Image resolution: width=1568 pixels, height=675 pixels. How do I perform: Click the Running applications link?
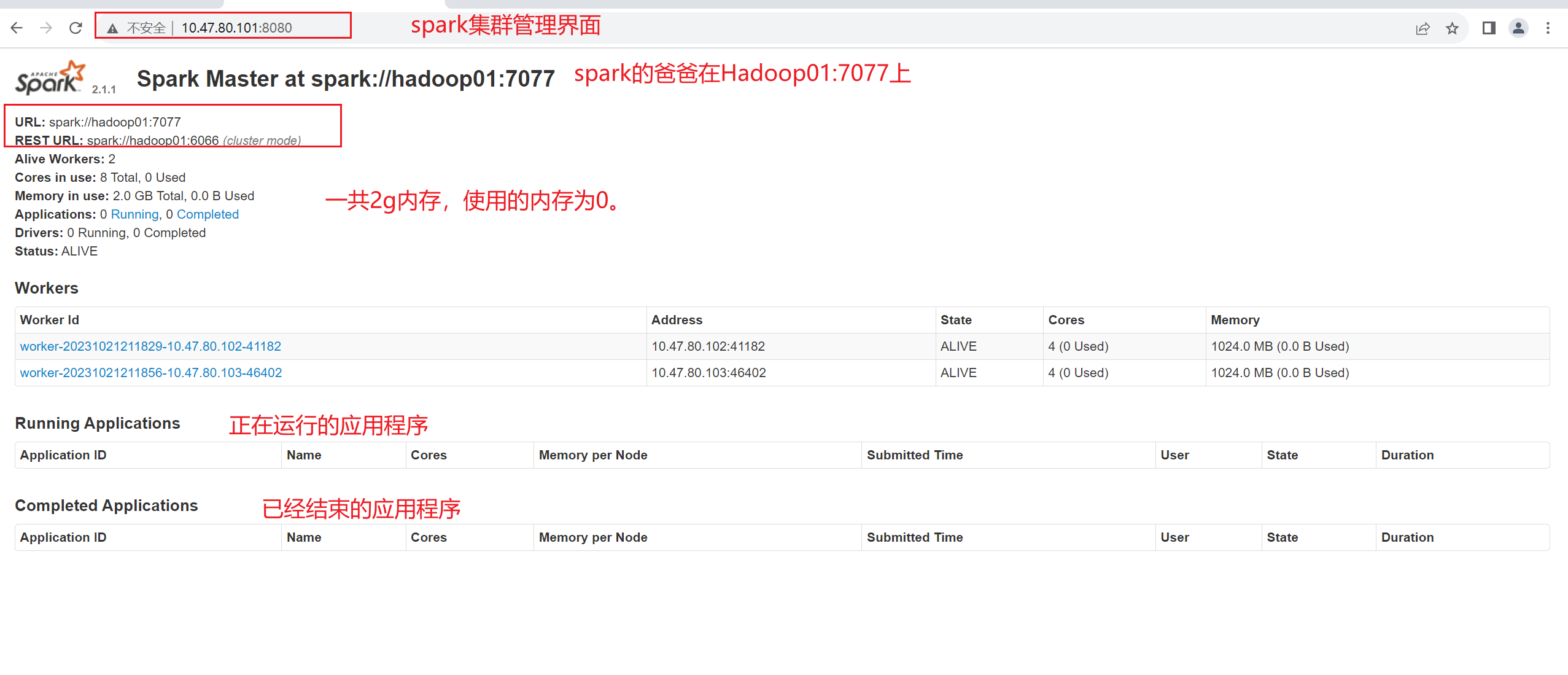(x=134, y=214)
